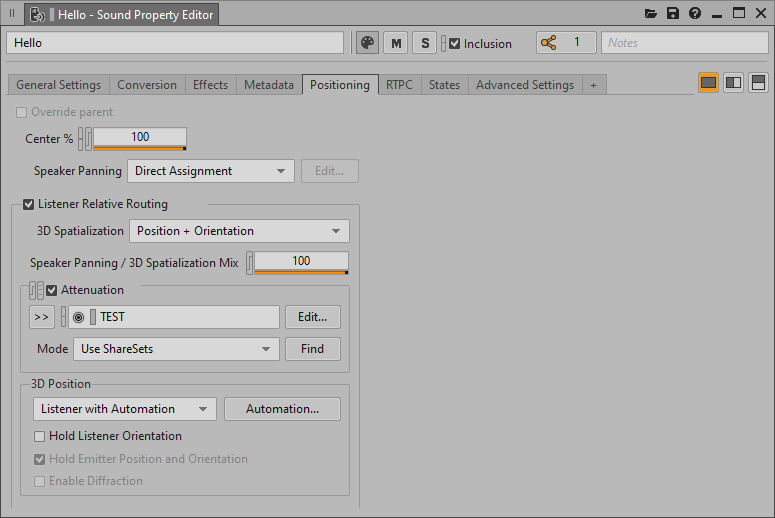Switch to side-by-side split layout view
The image size is (775, 518).
pos(733,83)
